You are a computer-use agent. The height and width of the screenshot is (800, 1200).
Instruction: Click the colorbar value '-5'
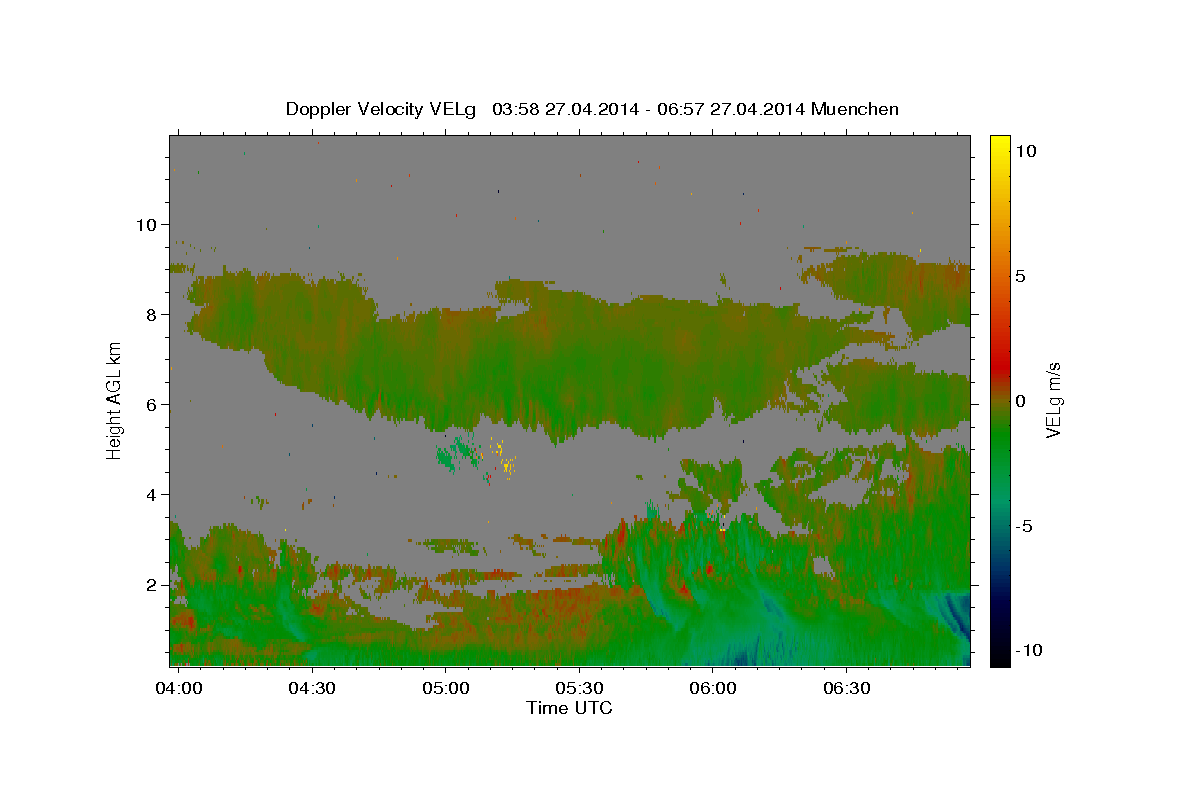point(1024,526)
